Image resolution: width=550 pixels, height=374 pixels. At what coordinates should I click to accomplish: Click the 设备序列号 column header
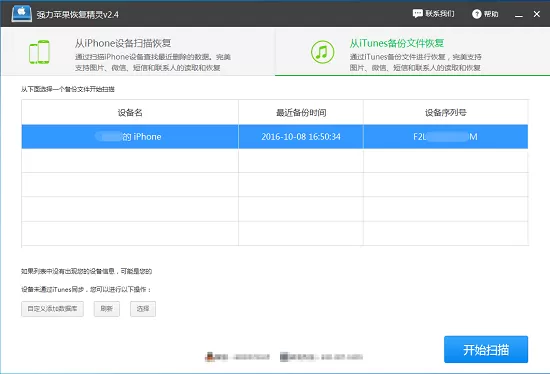[445, 112]
